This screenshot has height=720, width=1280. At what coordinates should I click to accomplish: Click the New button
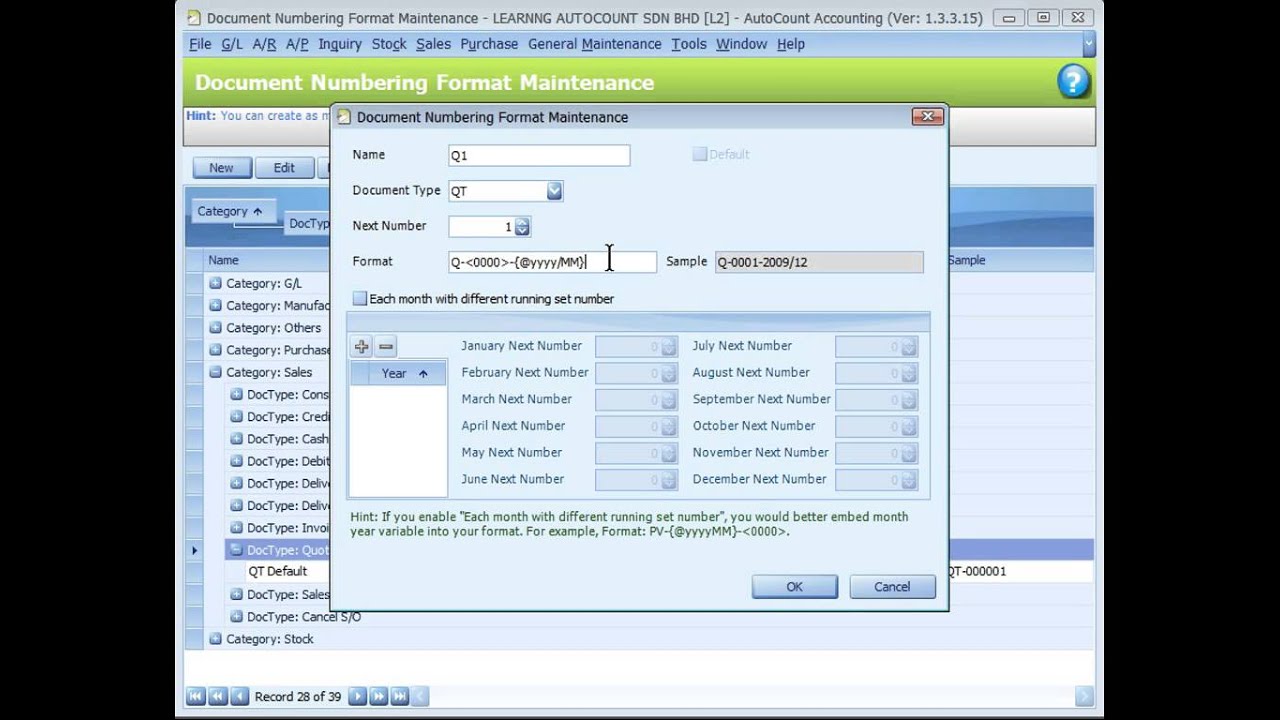221,168
